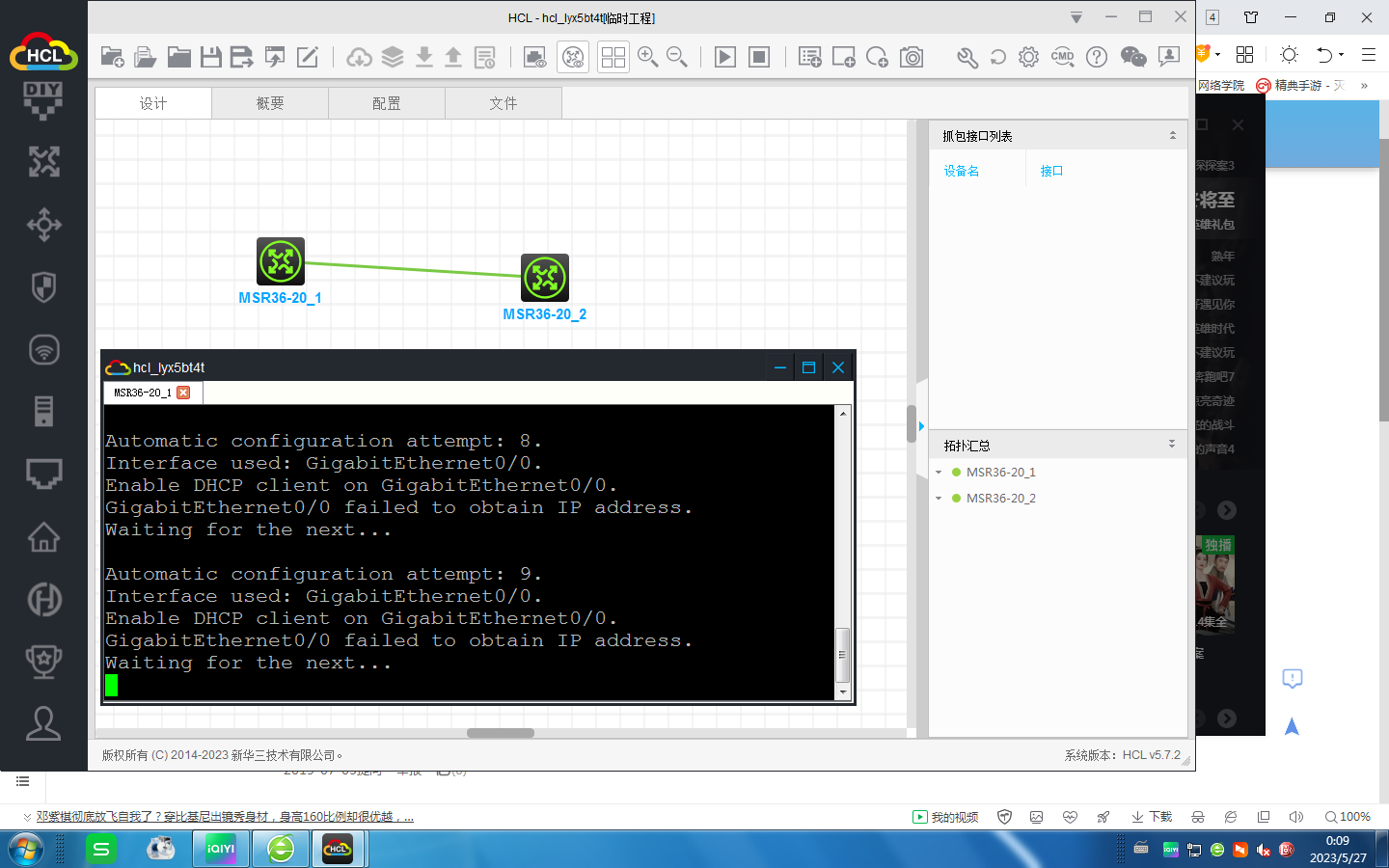Open the Windows Start menu
The height and width of the screenshot is (868, 1389).
tap(26, 850)
